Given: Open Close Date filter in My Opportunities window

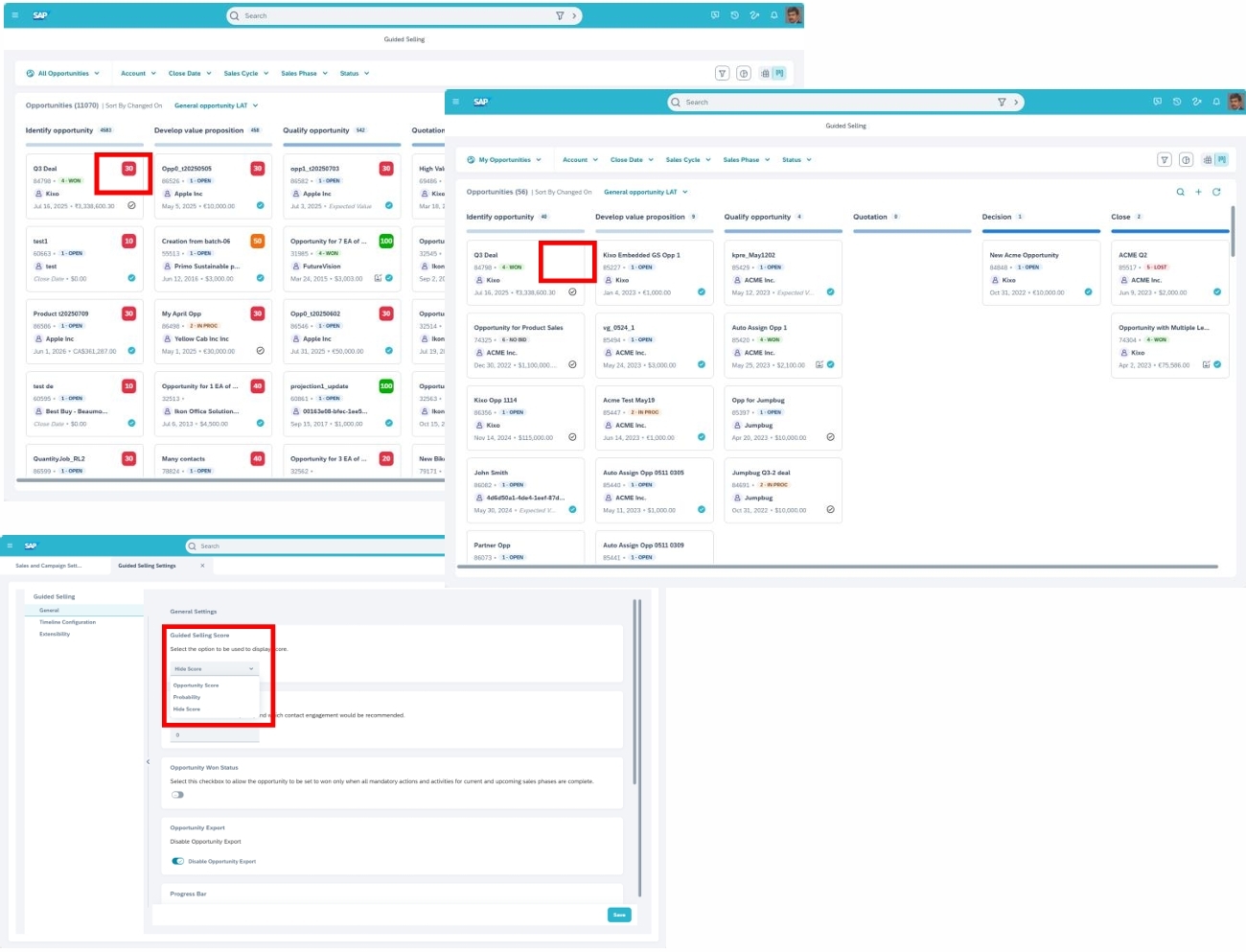Looking at the screenshot, I should pos(632,160).
